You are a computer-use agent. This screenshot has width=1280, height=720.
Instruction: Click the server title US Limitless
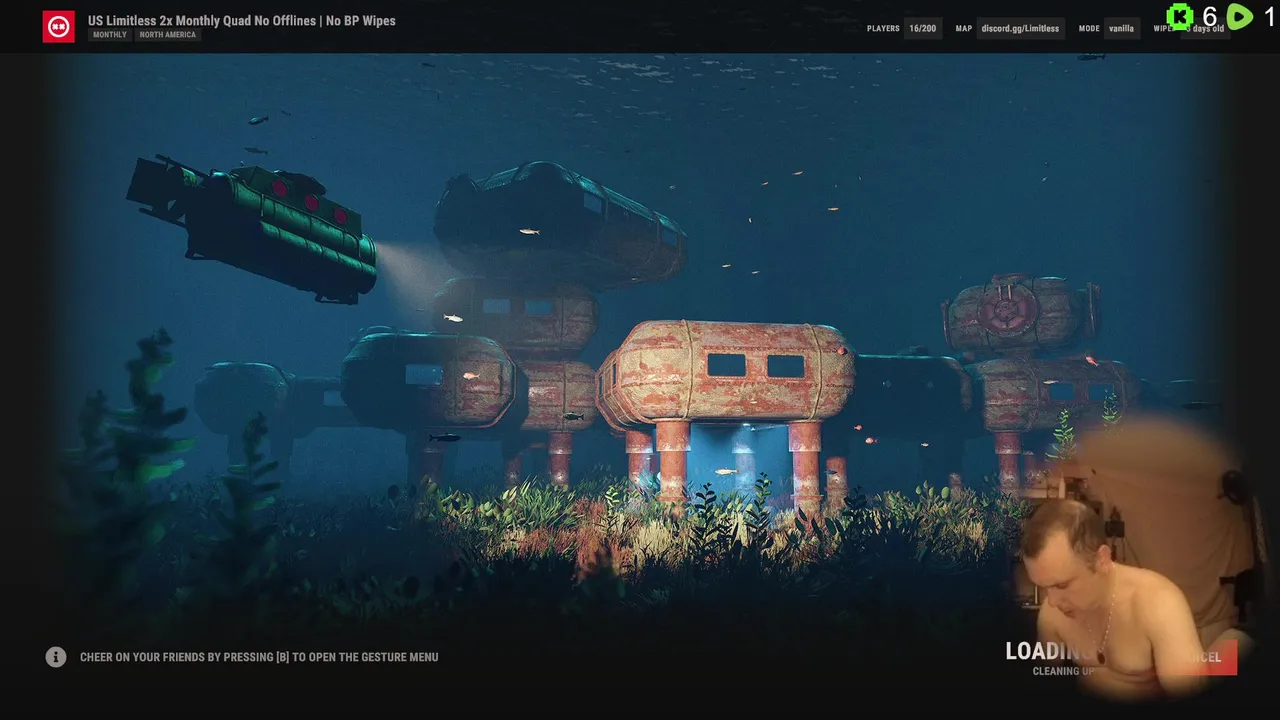242,20
